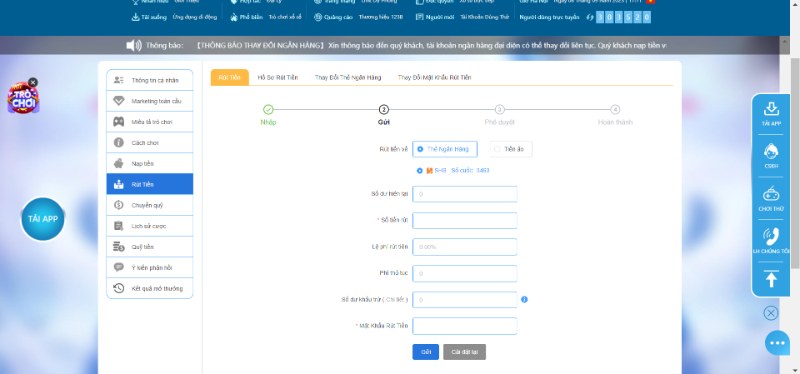Click the CSKH customer service icon
Screen dimensions: 800x374
click(x=771, y=152)
